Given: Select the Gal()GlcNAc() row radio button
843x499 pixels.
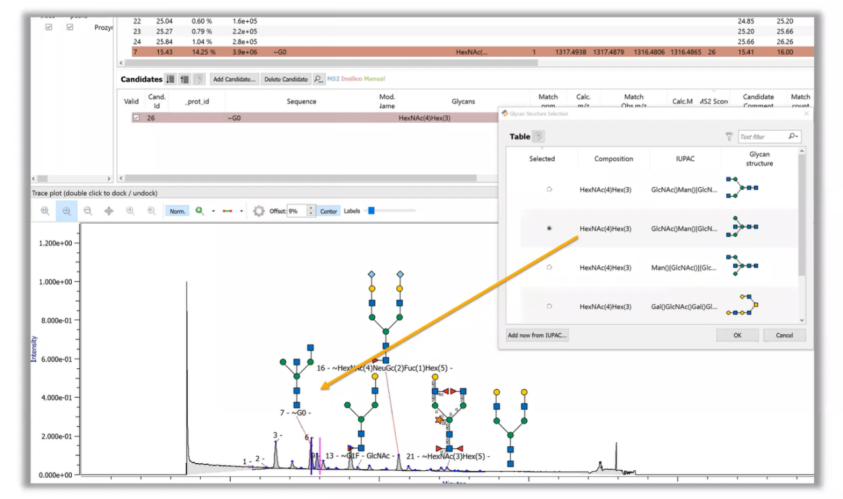Looking at the screenshot, I should (549, 306).
